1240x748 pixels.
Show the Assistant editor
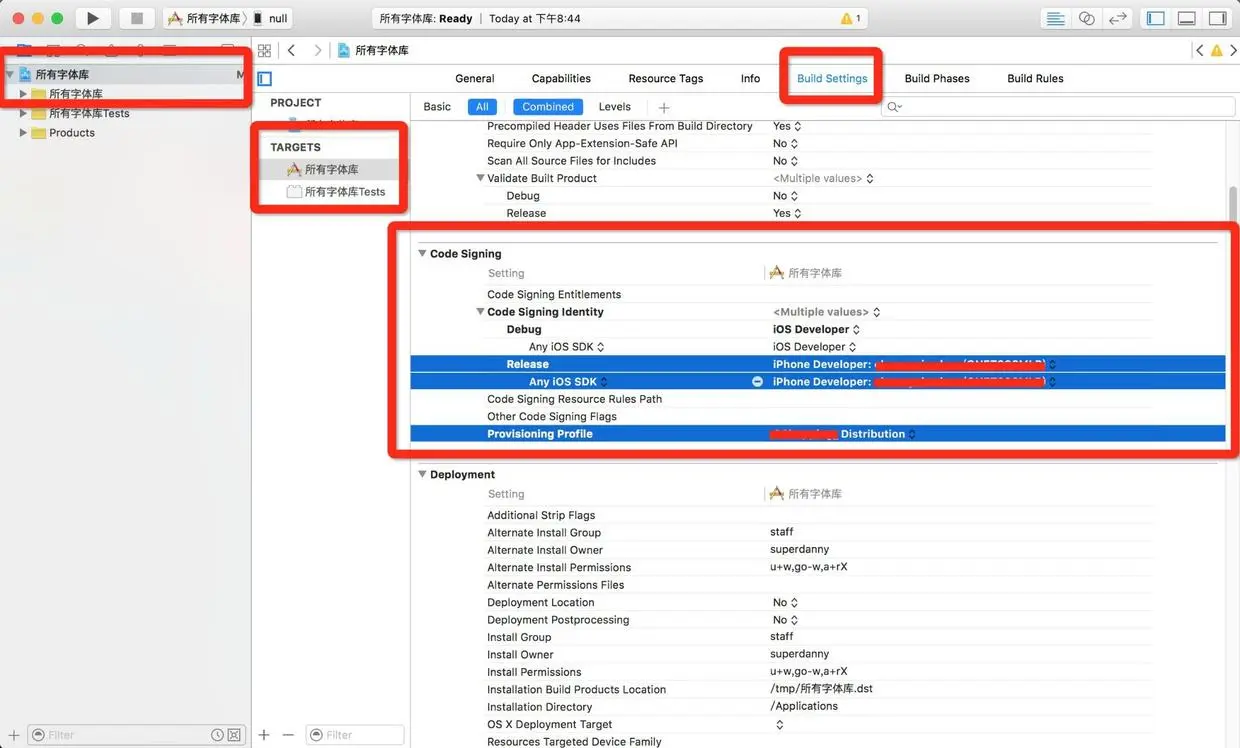tap(1086, 18)
